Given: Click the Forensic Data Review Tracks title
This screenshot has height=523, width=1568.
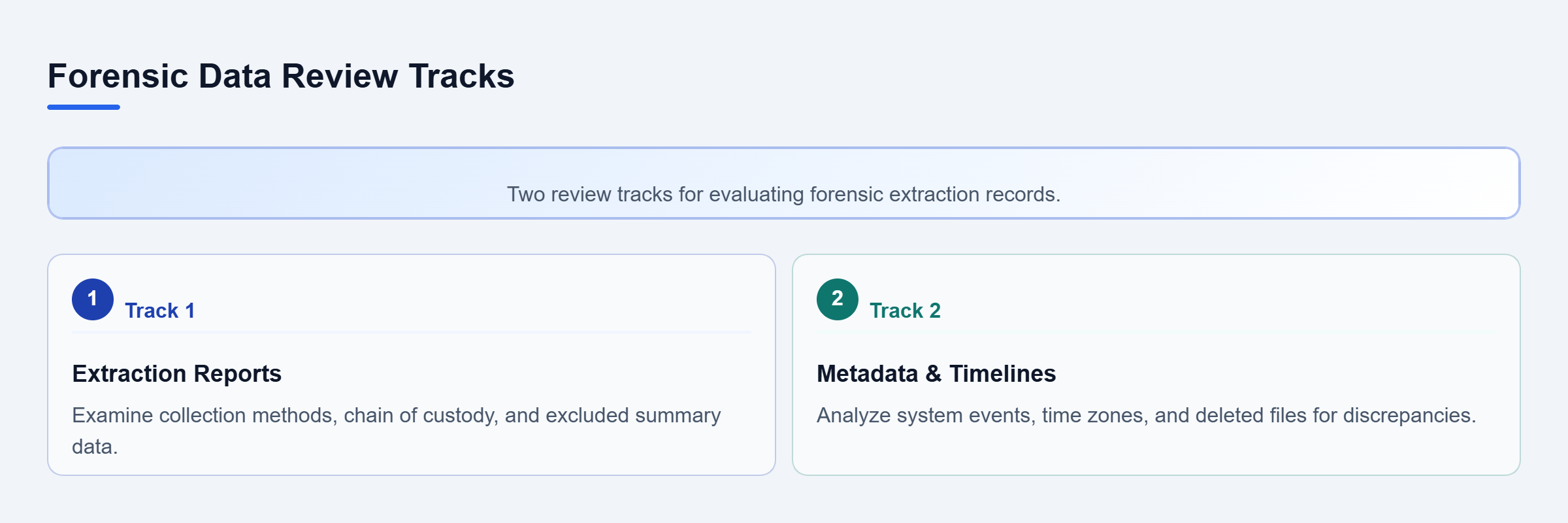Looking at the screenshot, I should point(281,76).
